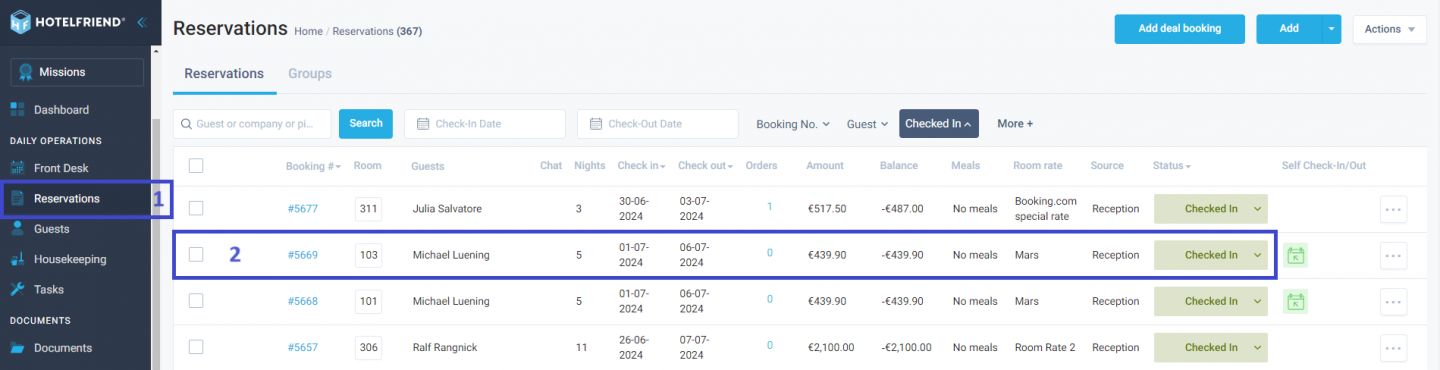Tick the select-all checkbox in header
This screenshot has height=370, width=1440.
[196, 166]
